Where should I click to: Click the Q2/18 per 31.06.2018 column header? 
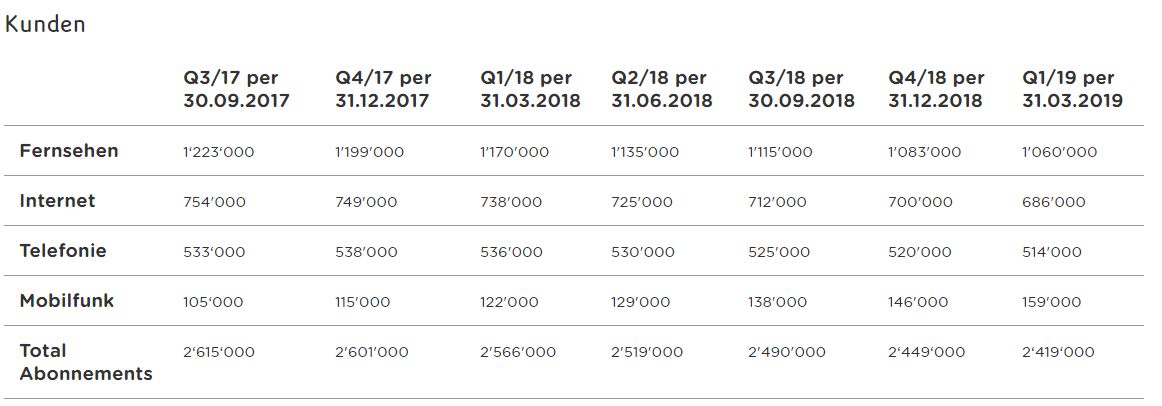(661, 89)
